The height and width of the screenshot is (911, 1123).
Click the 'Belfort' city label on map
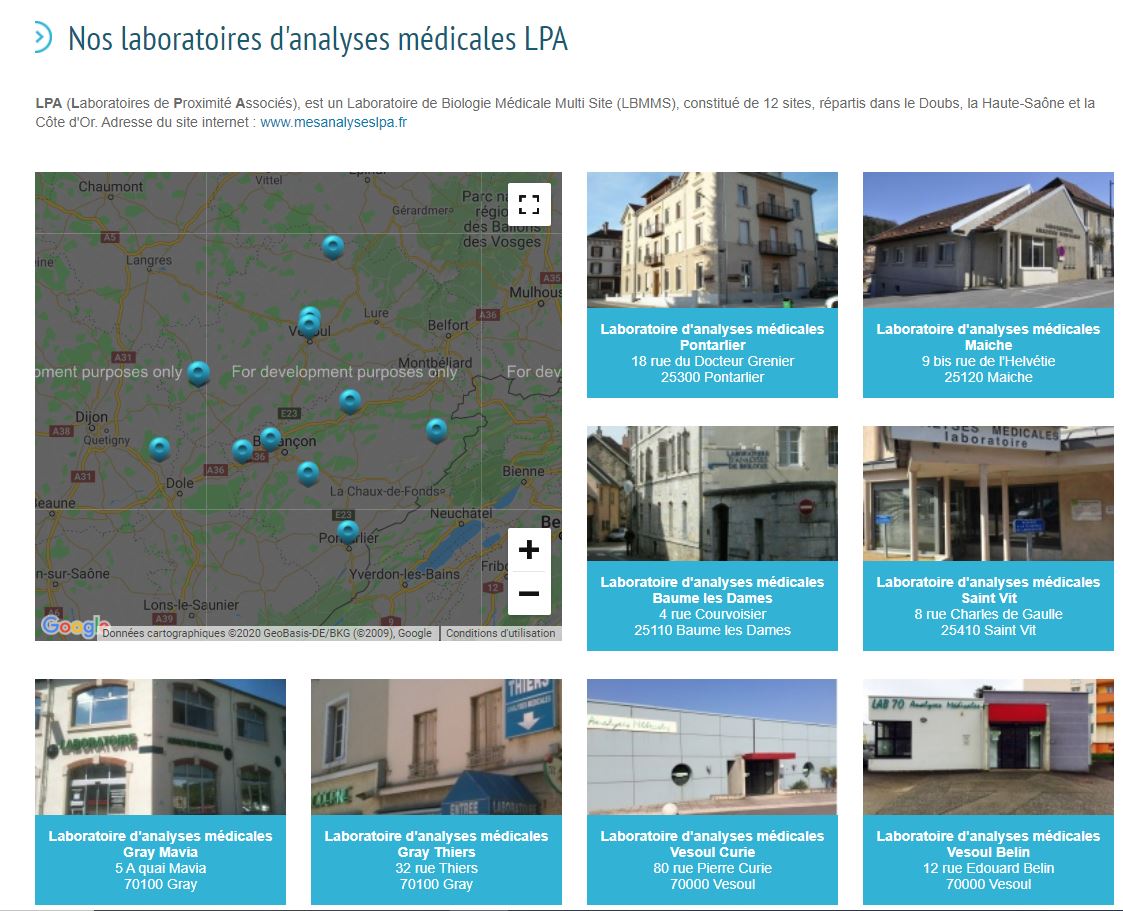pyautogui.click(x=448, y=325)
